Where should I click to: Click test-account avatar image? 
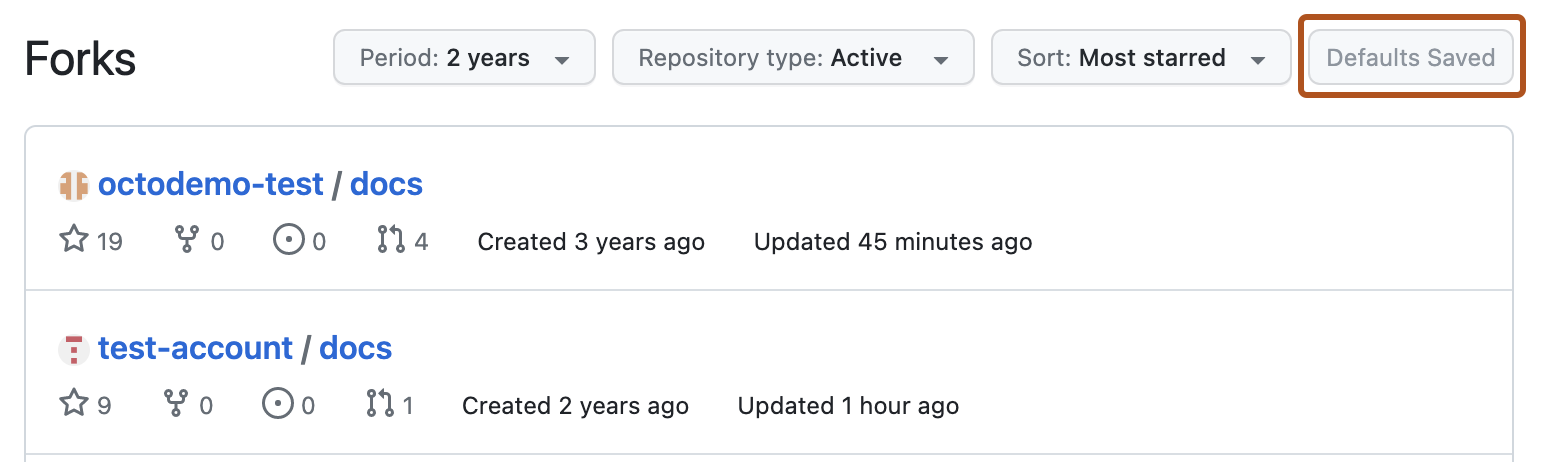pyautogui.click(x=74, y=349)
